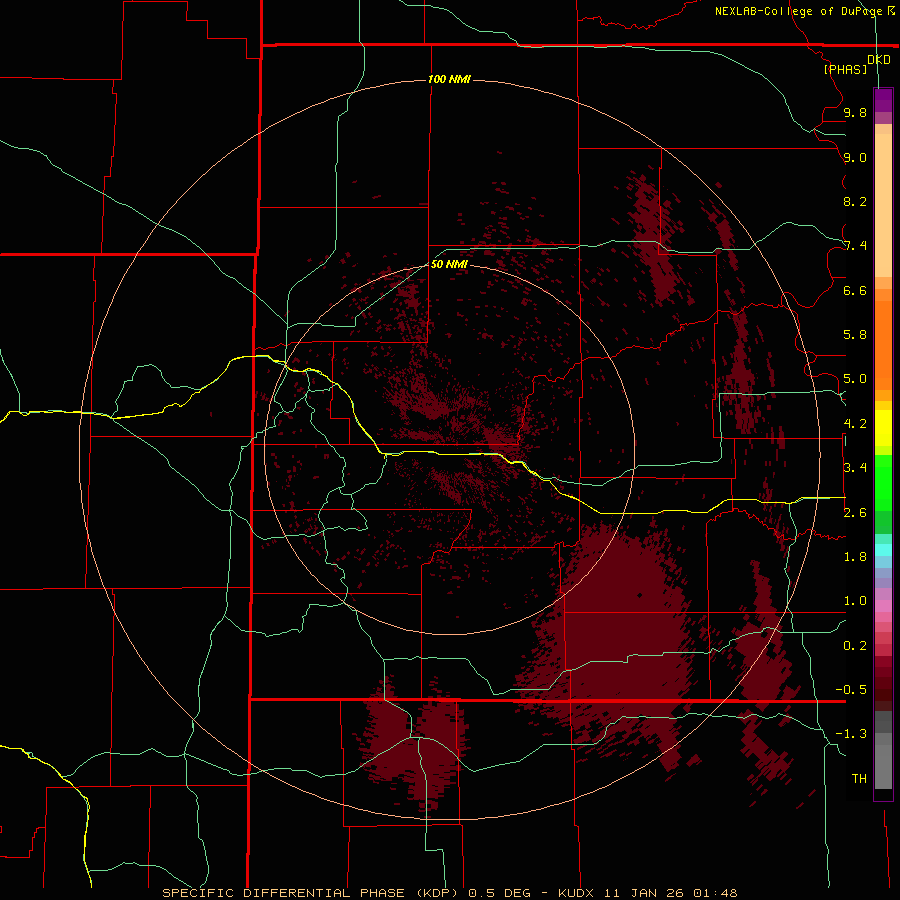Click the 0.5 DEG elevation text
Screen dimensions: 900x900
point(498,893)
